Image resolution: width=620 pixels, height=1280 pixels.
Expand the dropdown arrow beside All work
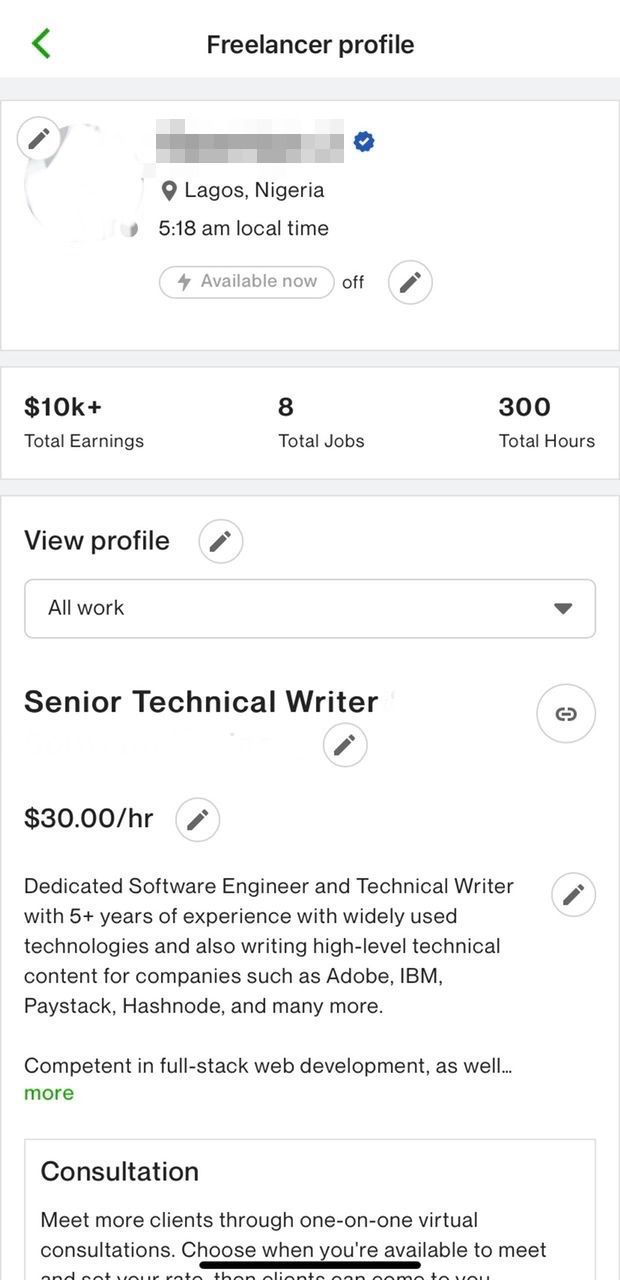(x=563, y=608)
